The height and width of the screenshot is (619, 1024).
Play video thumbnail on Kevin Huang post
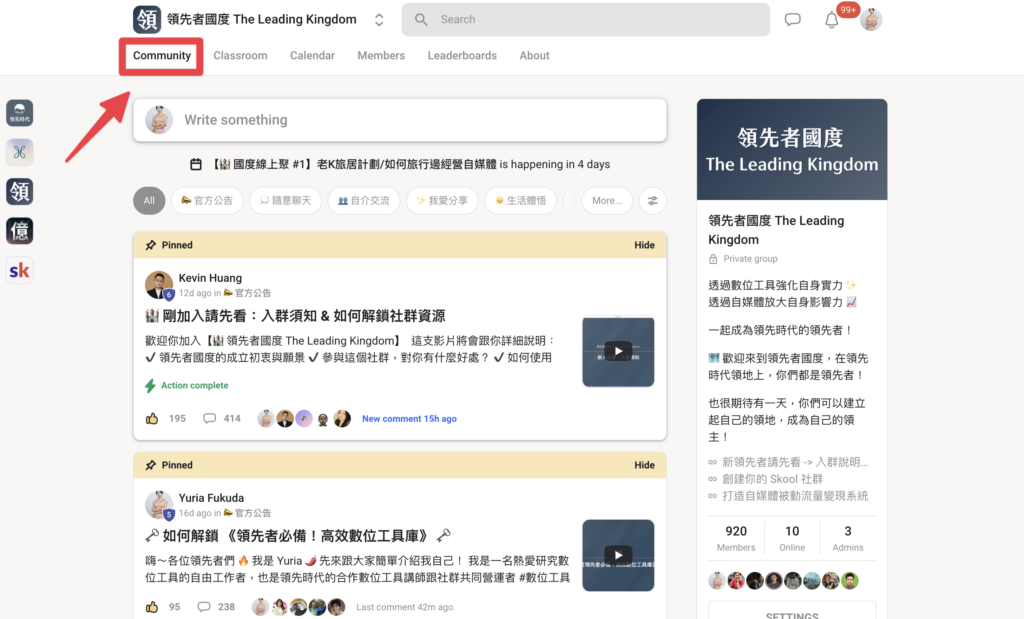618,351
